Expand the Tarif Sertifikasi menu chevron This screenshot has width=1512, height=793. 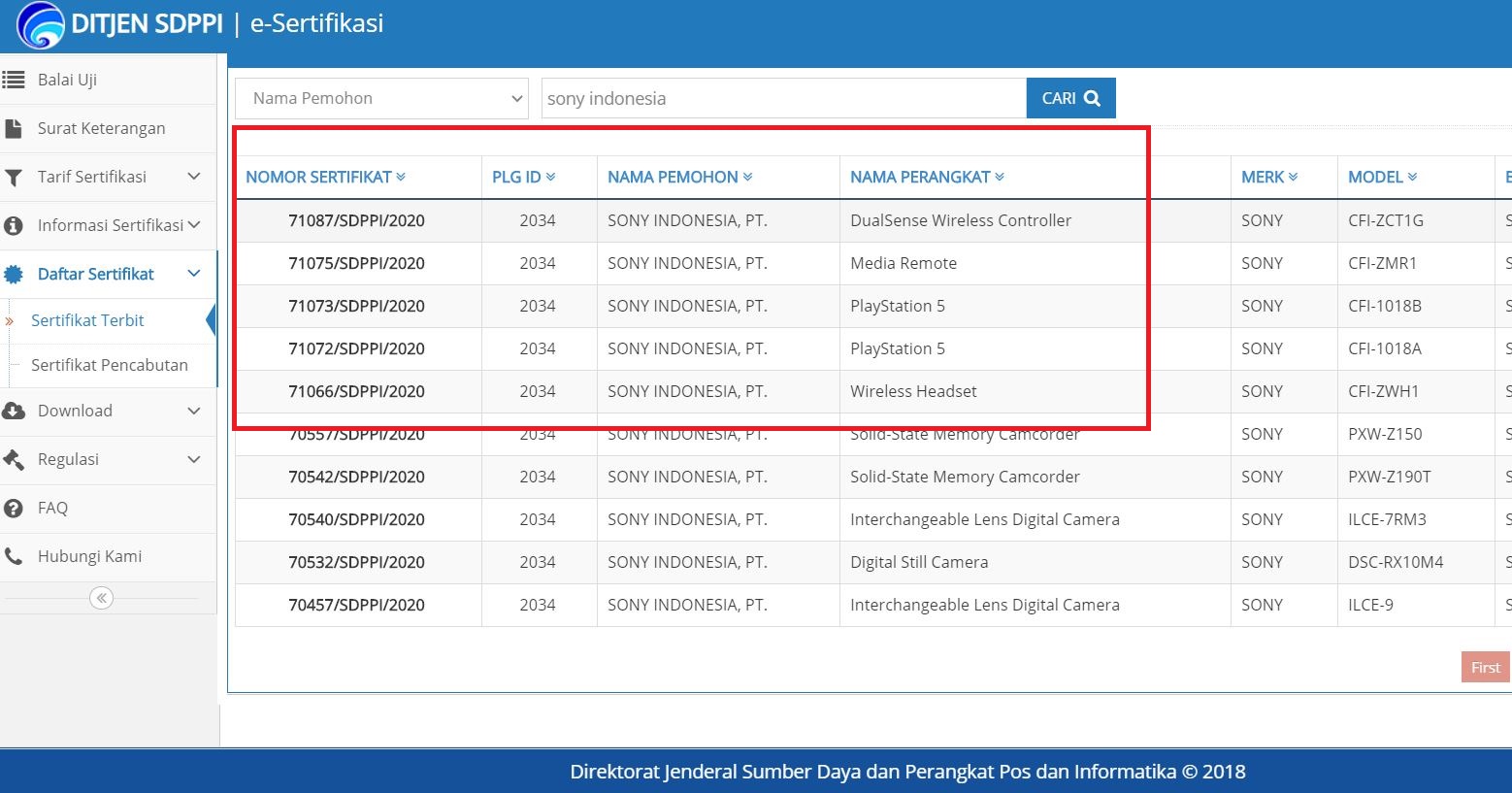(x=194, y=177)
